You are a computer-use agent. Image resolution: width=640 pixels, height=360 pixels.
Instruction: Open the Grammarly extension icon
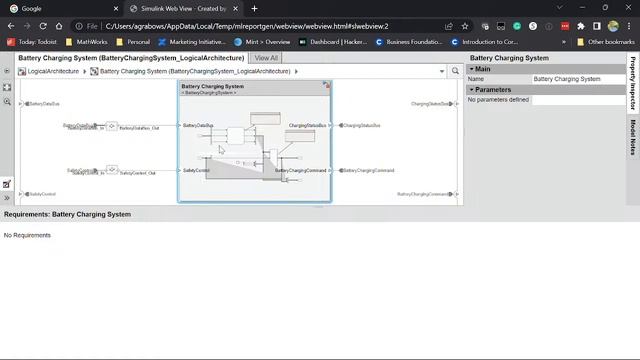pyautogui.click(x=517, y=26)
